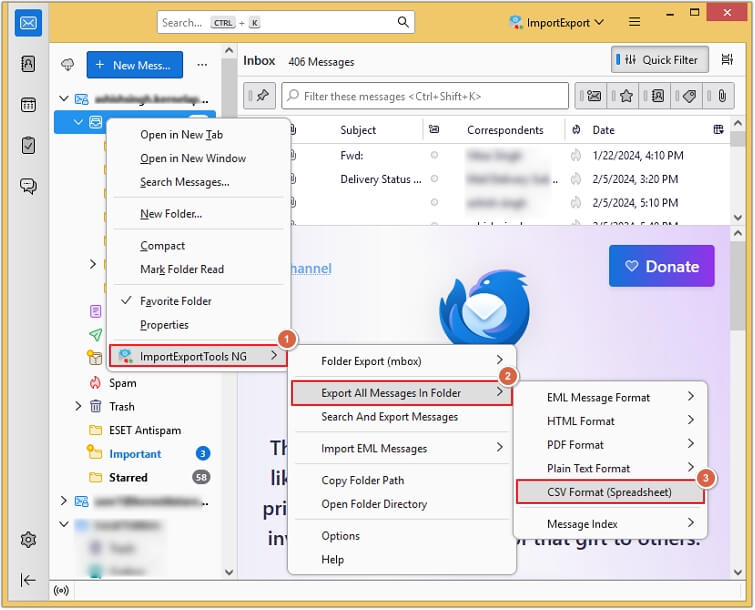Open the message list display options icon

(727, 59)
